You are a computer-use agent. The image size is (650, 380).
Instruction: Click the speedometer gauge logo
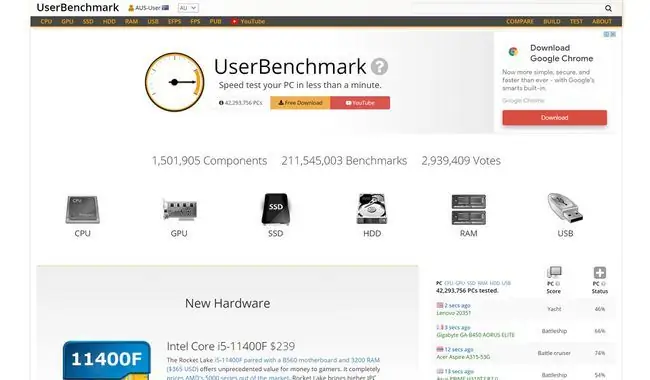point(175,82)
